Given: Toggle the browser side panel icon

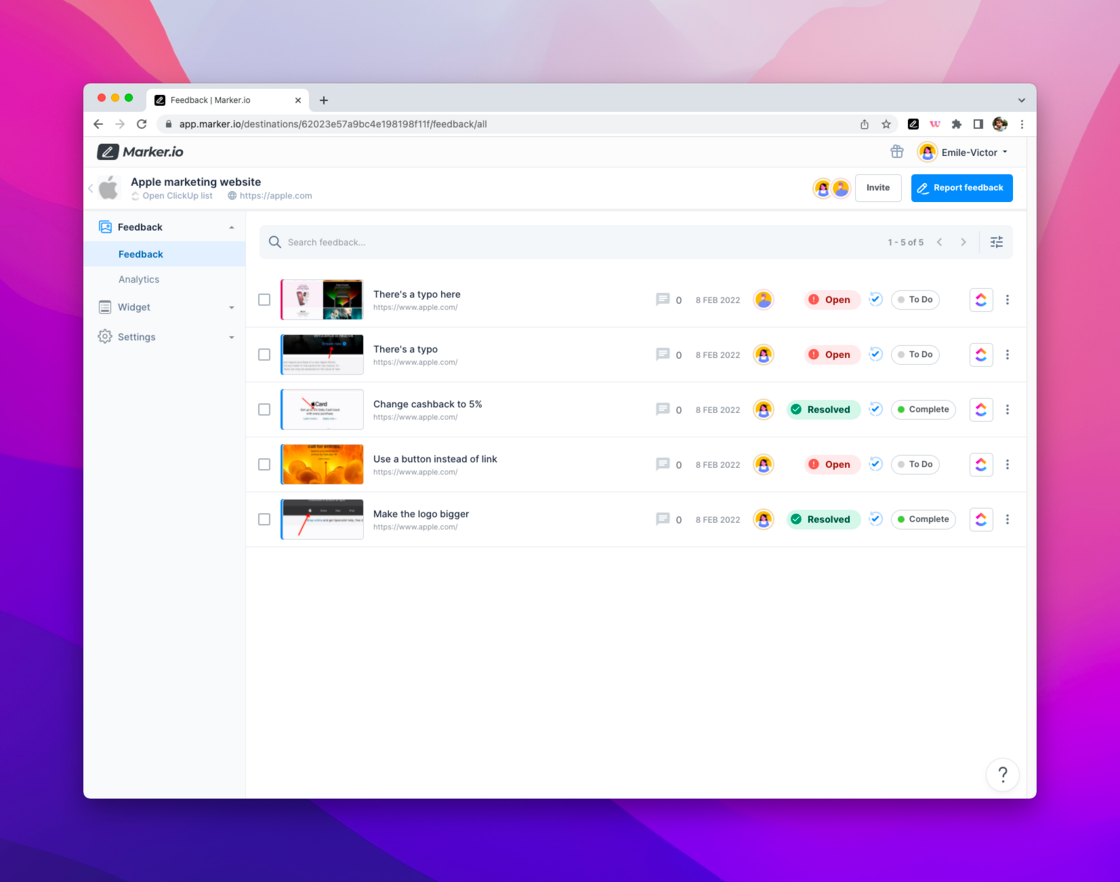Looking at the screenshot, I should click(x=978, y=124).
